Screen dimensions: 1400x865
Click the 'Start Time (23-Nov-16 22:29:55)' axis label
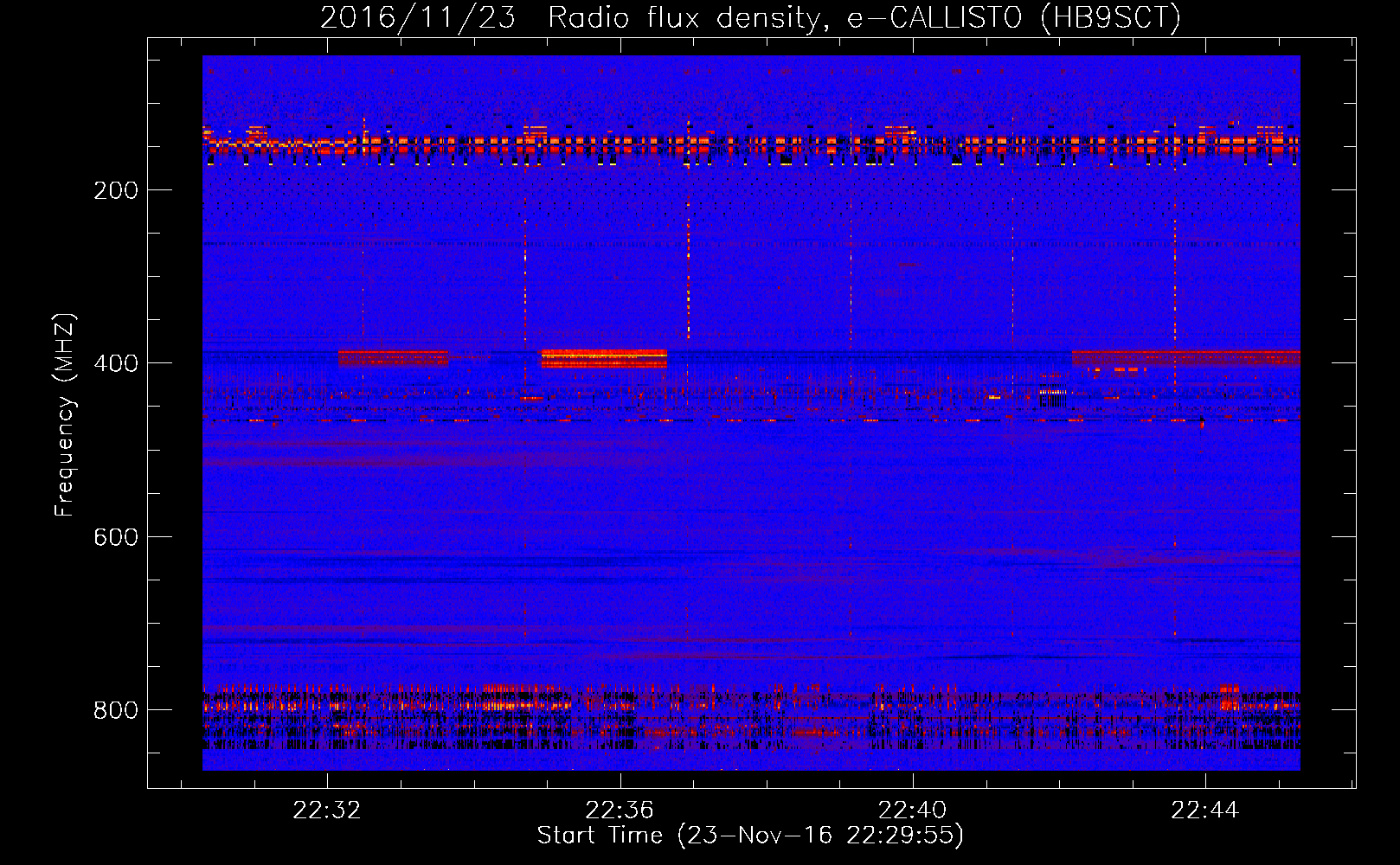tap(750, 836)
